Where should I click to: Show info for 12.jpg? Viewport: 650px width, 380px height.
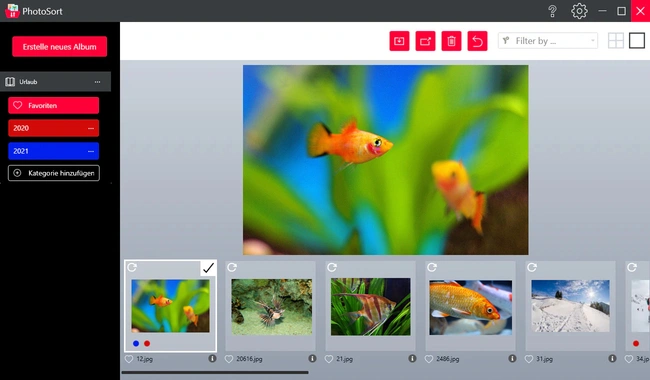212,358
